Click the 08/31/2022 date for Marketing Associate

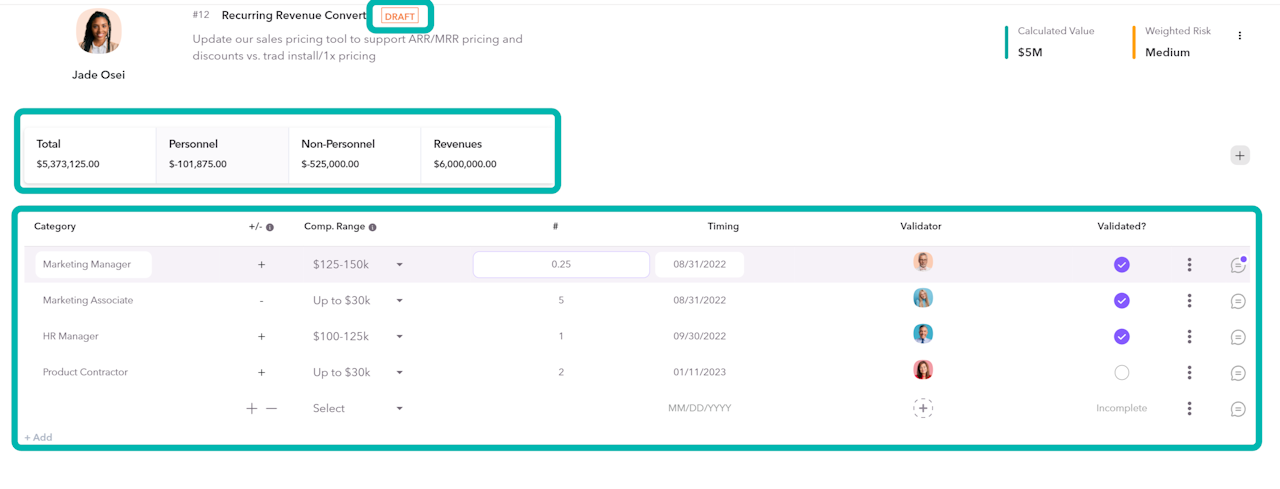[700, 301]
